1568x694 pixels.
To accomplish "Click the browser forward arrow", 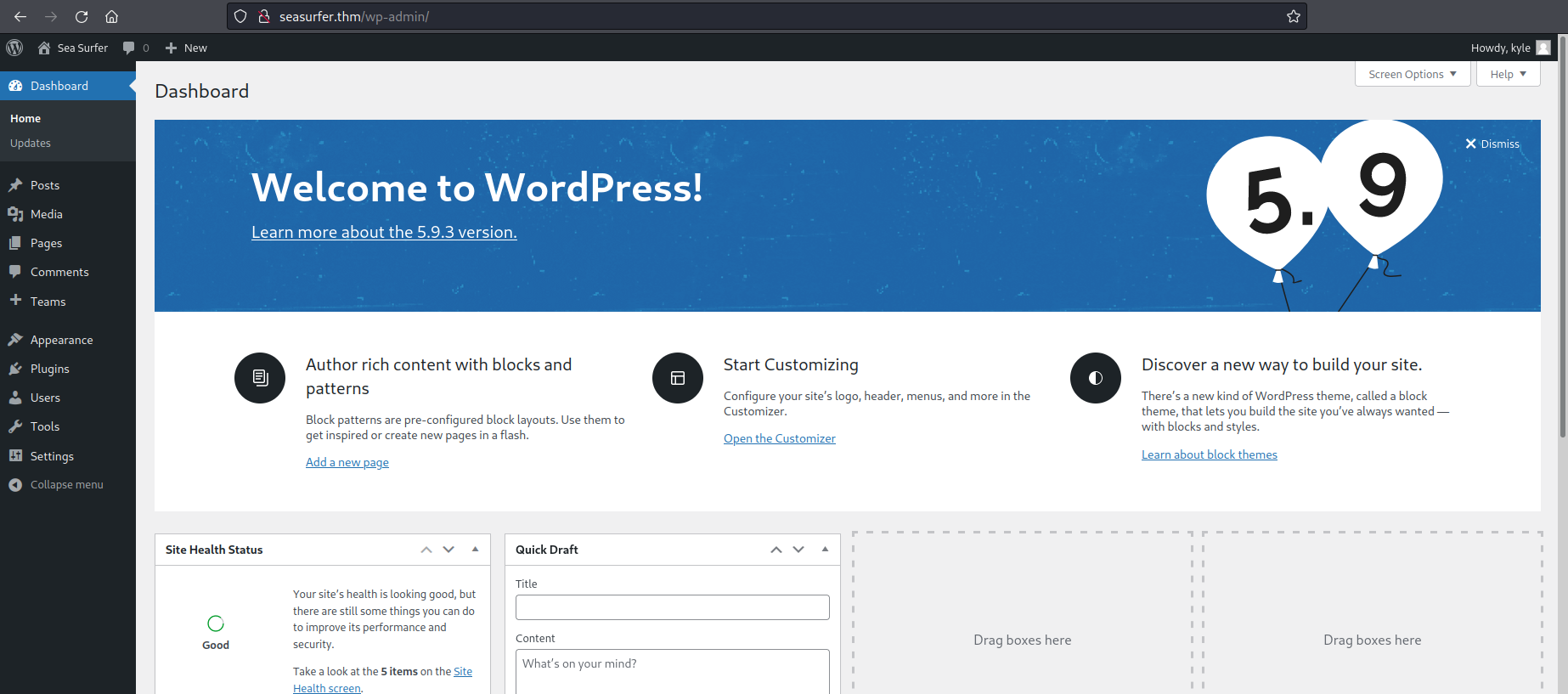I will coord(51,16).
